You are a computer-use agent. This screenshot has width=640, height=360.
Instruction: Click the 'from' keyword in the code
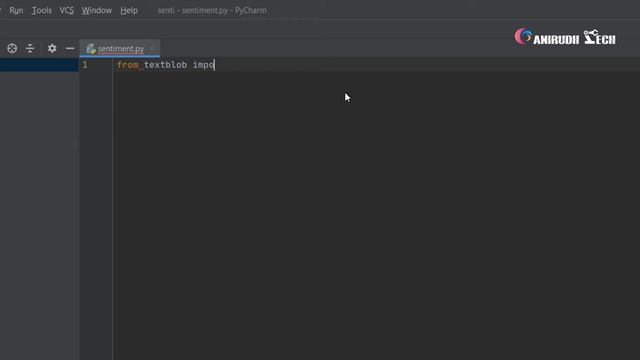coord(128,65)
